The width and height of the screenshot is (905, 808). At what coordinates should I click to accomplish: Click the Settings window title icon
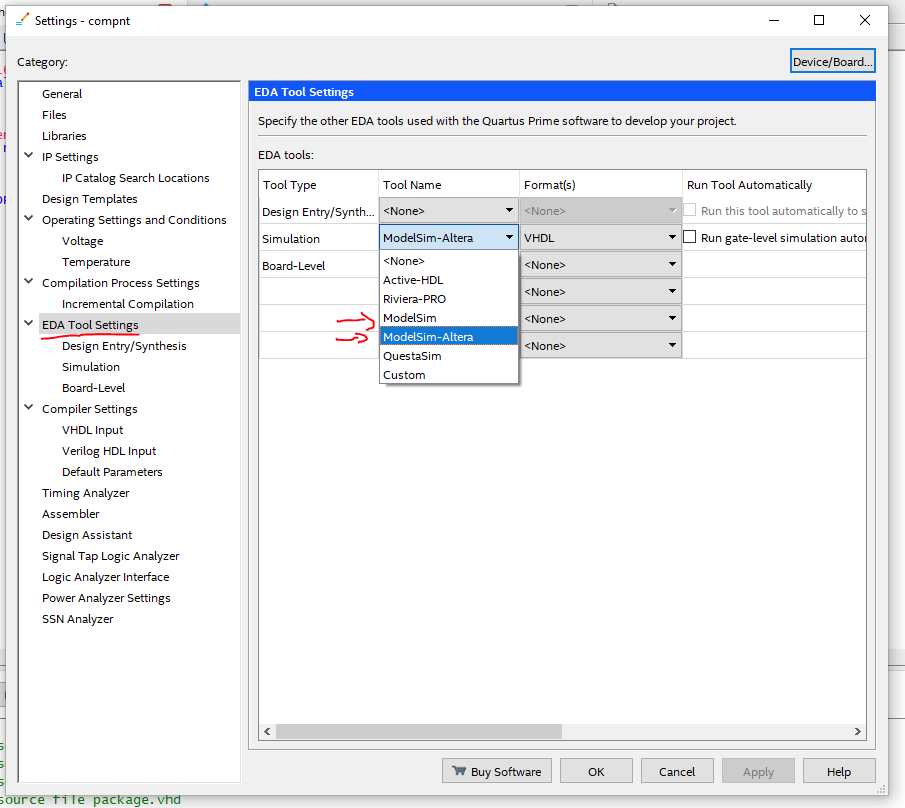22,20
